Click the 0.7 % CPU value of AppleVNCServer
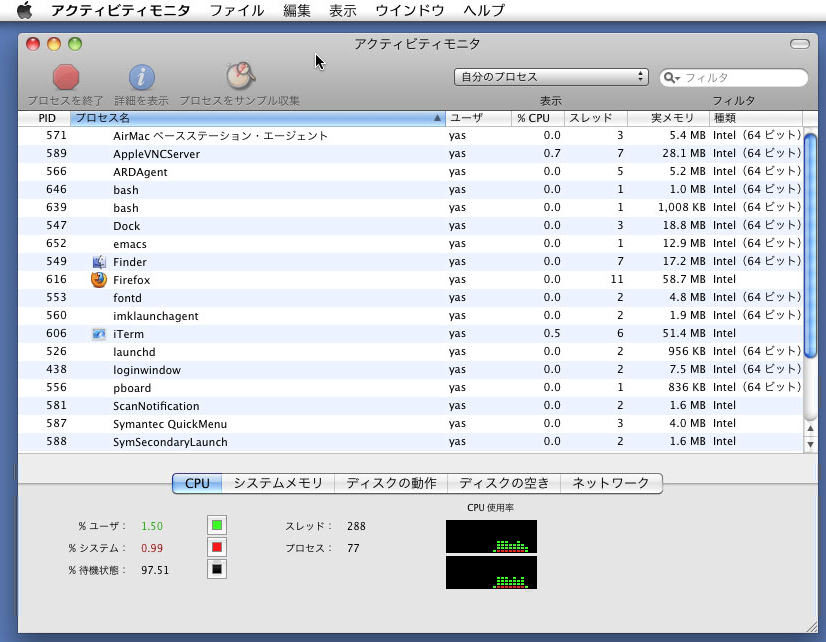826x642 pixels. (x=552, y=153)
